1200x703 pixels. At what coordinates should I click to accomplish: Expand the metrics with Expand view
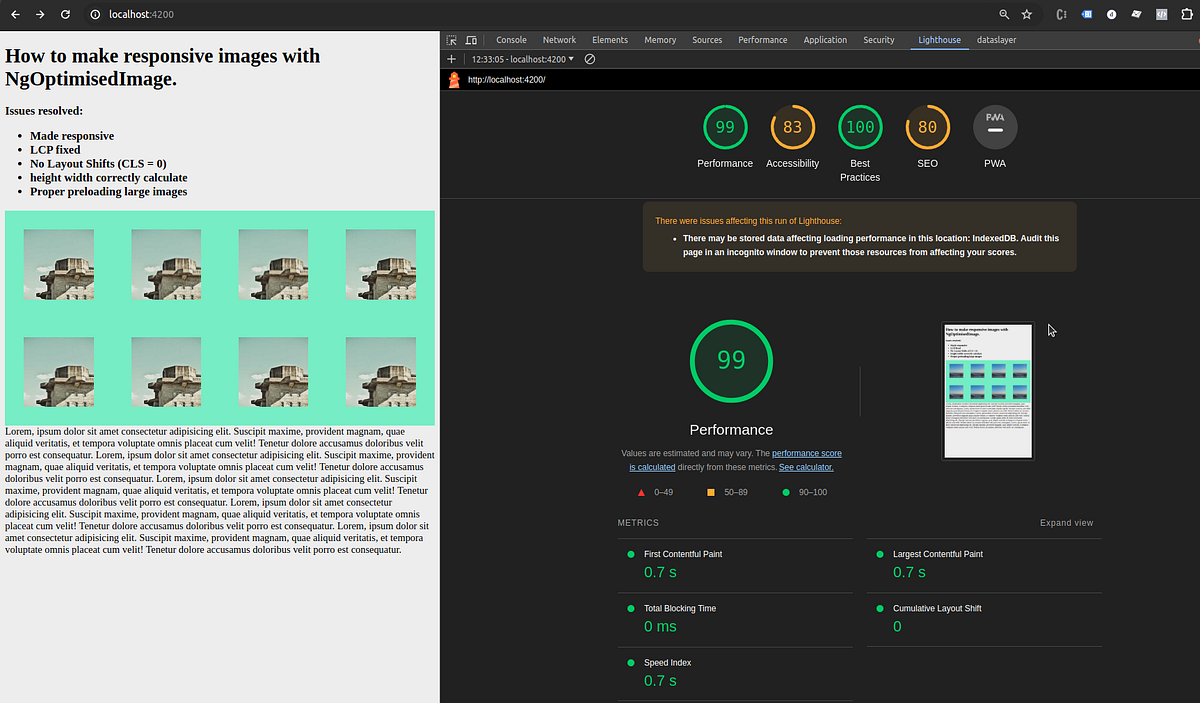point(1066,523)
